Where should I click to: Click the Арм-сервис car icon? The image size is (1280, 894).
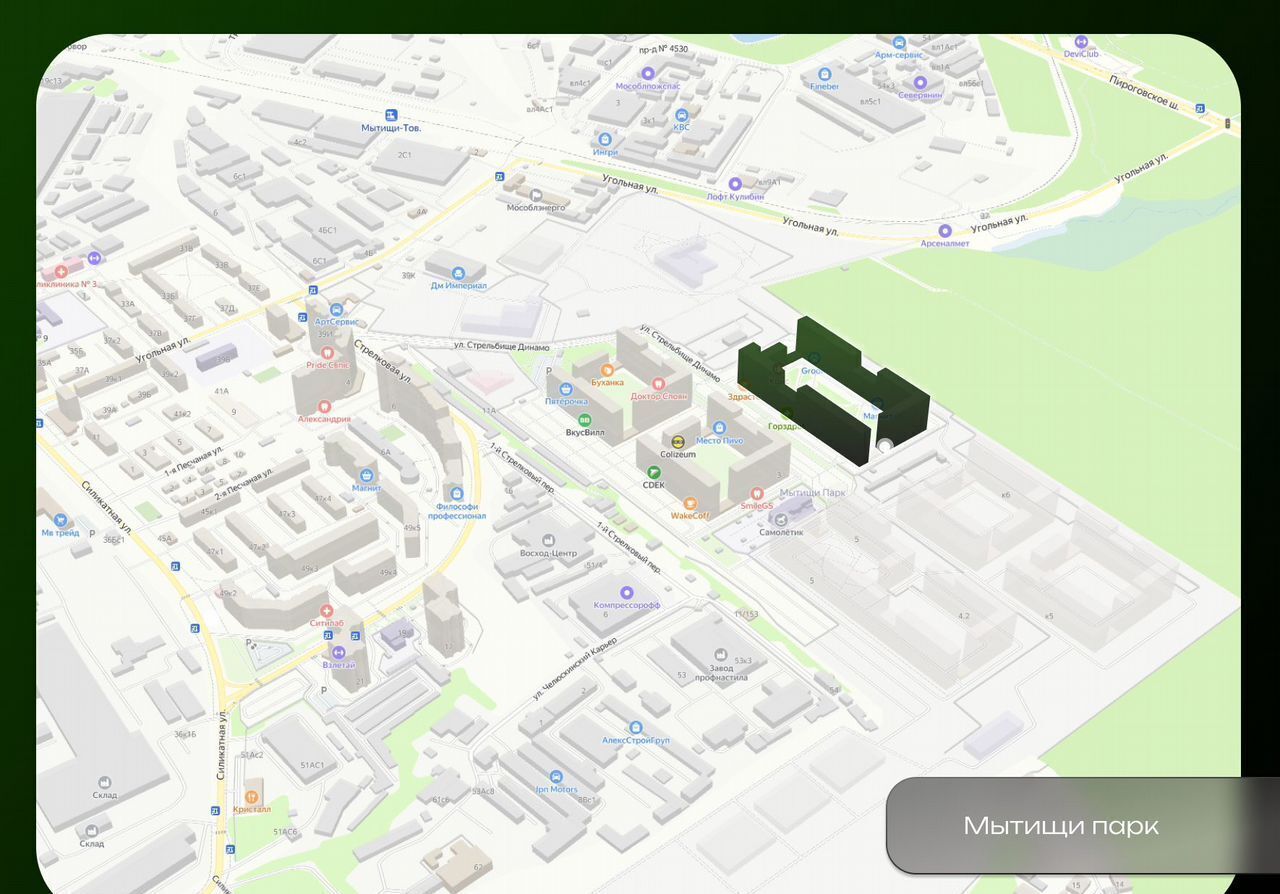[899, 43]
